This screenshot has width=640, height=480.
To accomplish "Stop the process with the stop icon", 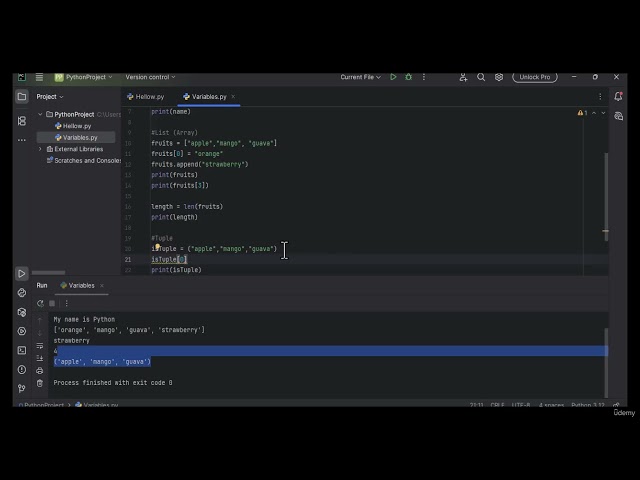I will [x=52, y=303].
